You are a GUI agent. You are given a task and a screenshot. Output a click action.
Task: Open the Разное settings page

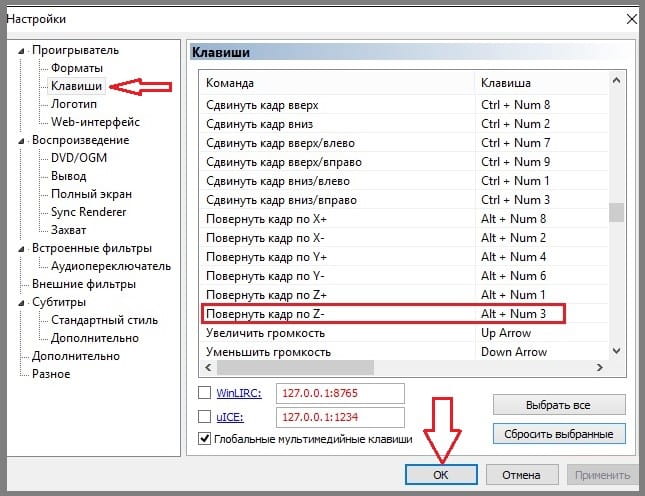[51, 374]
